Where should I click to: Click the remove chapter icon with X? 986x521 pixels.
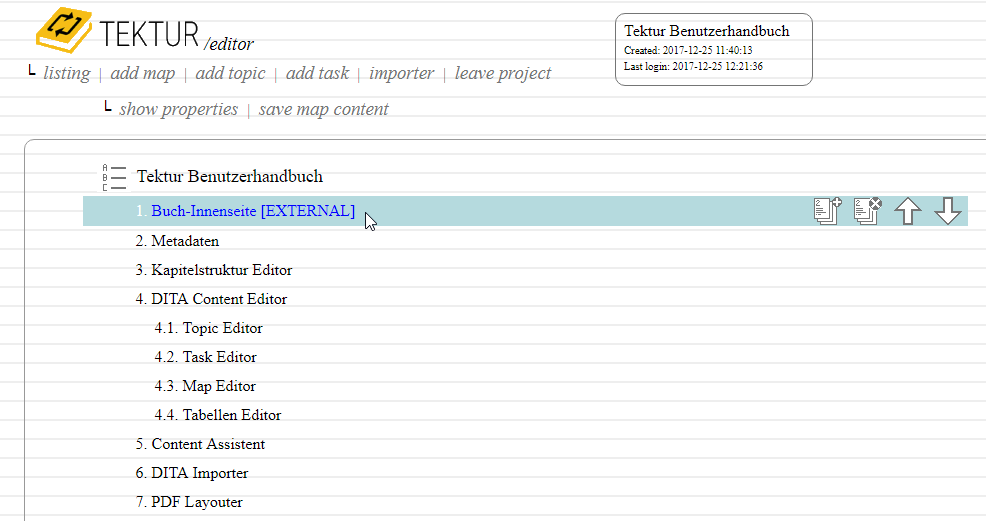tap(867, 211)
